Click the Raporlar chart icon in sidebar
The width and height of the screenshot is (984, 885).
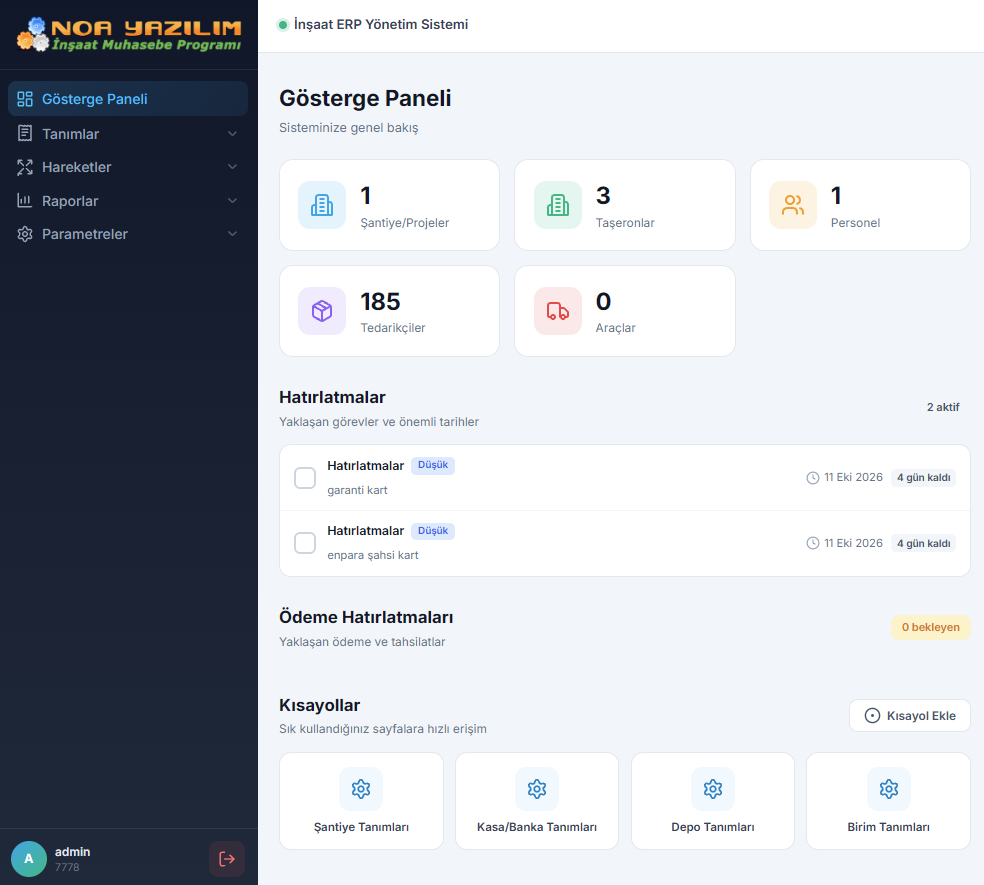25,201
